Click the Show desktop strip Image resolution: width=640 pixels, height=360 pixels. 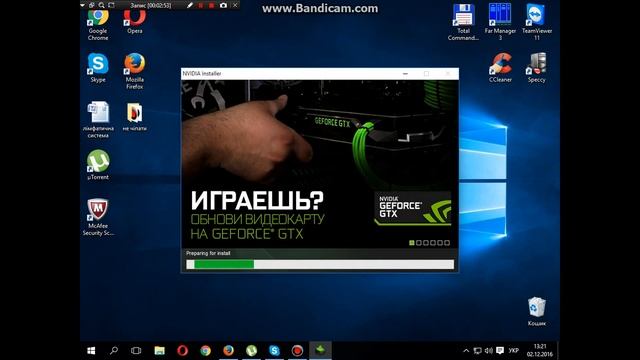click(558, 351)
